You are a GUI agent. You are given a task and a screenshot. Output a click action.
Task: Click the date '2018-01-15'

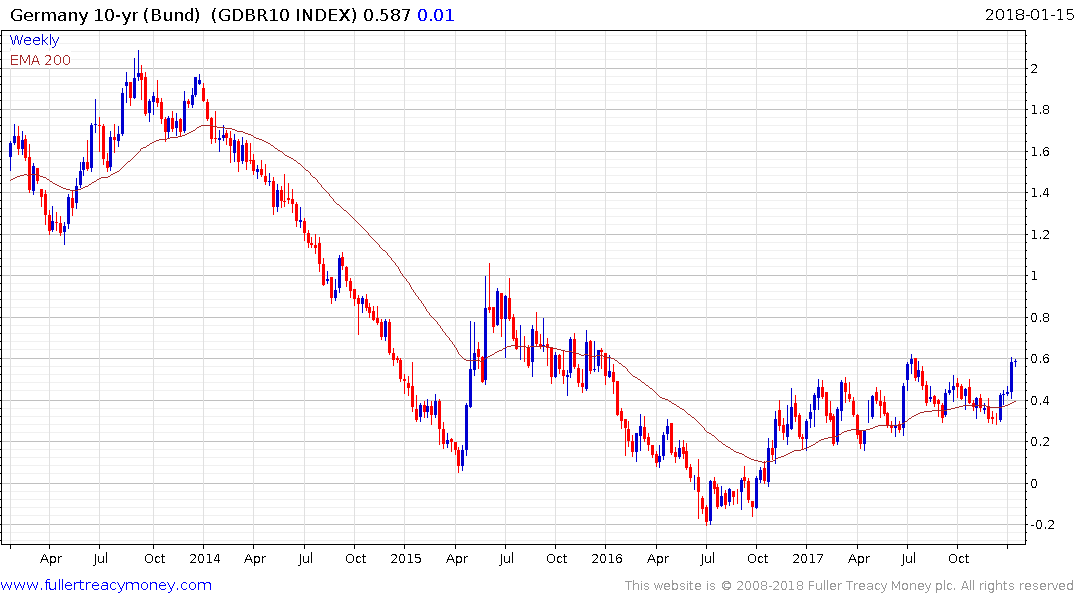tap(1029, 15)
